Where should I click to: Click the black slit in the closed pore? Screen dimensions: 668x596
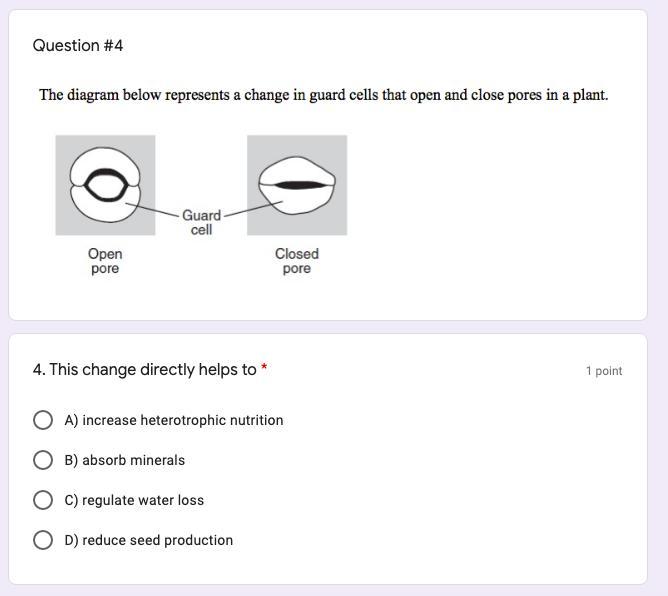click(296, 185)
